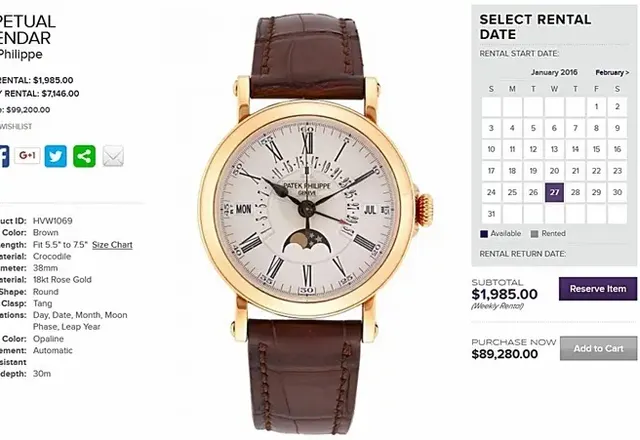Share via the Twitter bird icon
The image size is (640, 440).
(x=56, y=156)
